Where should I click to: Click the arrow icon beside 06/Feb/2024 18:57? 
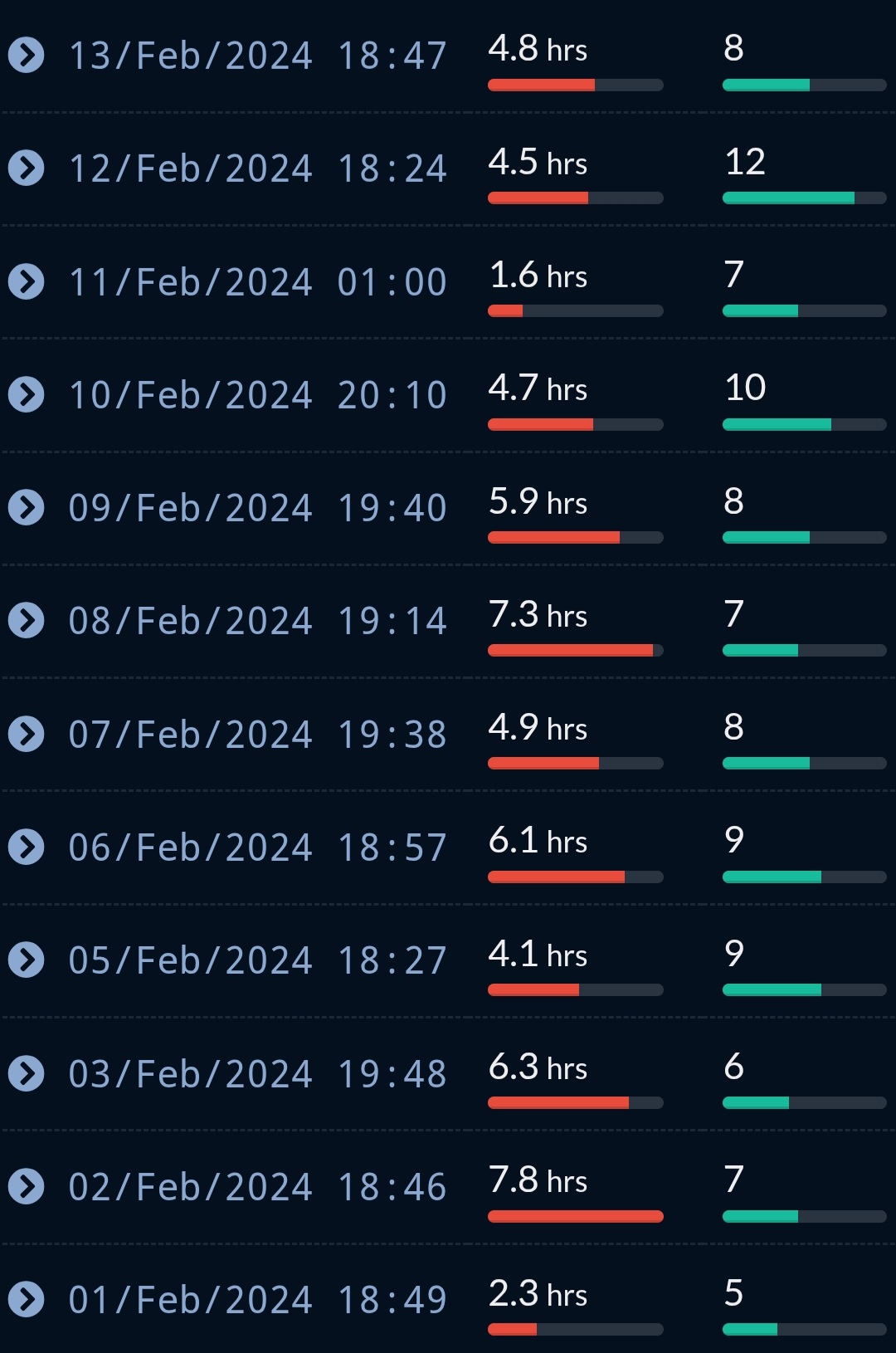coord(27,847)
